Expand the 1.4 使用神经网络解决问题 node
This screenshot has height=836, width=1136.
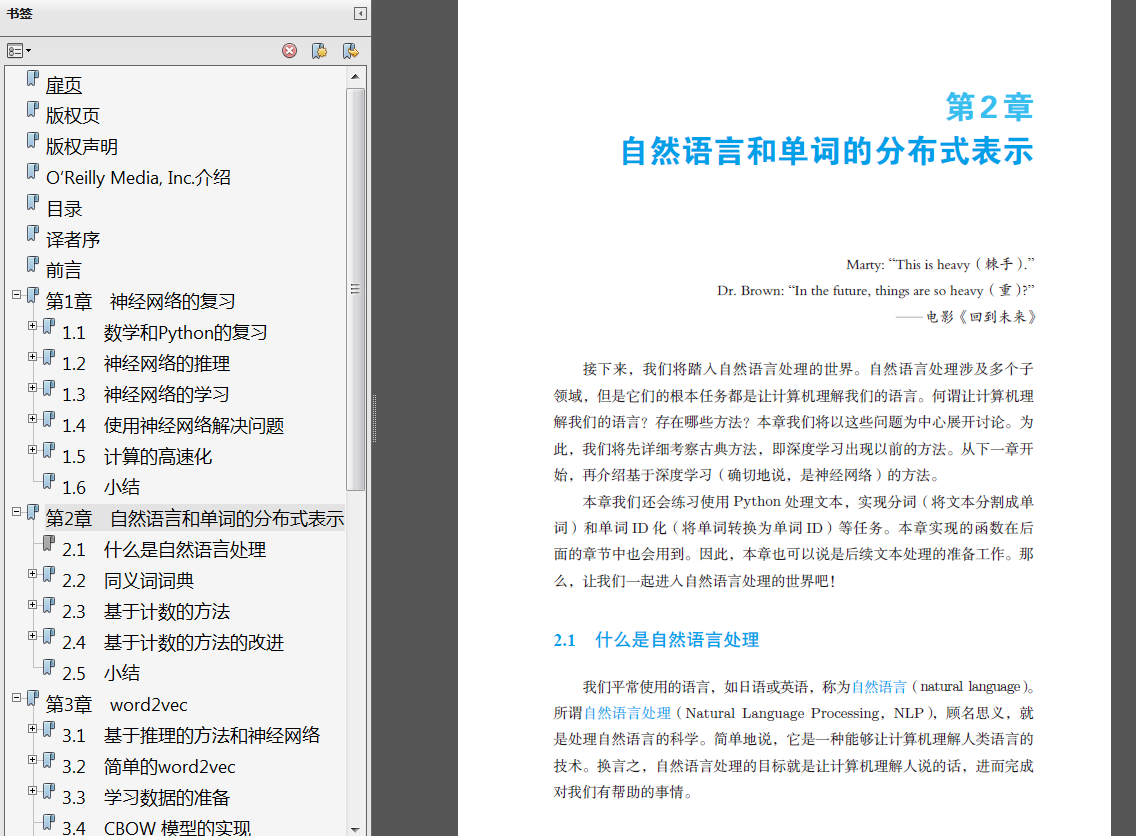click(x=33, y=418)
